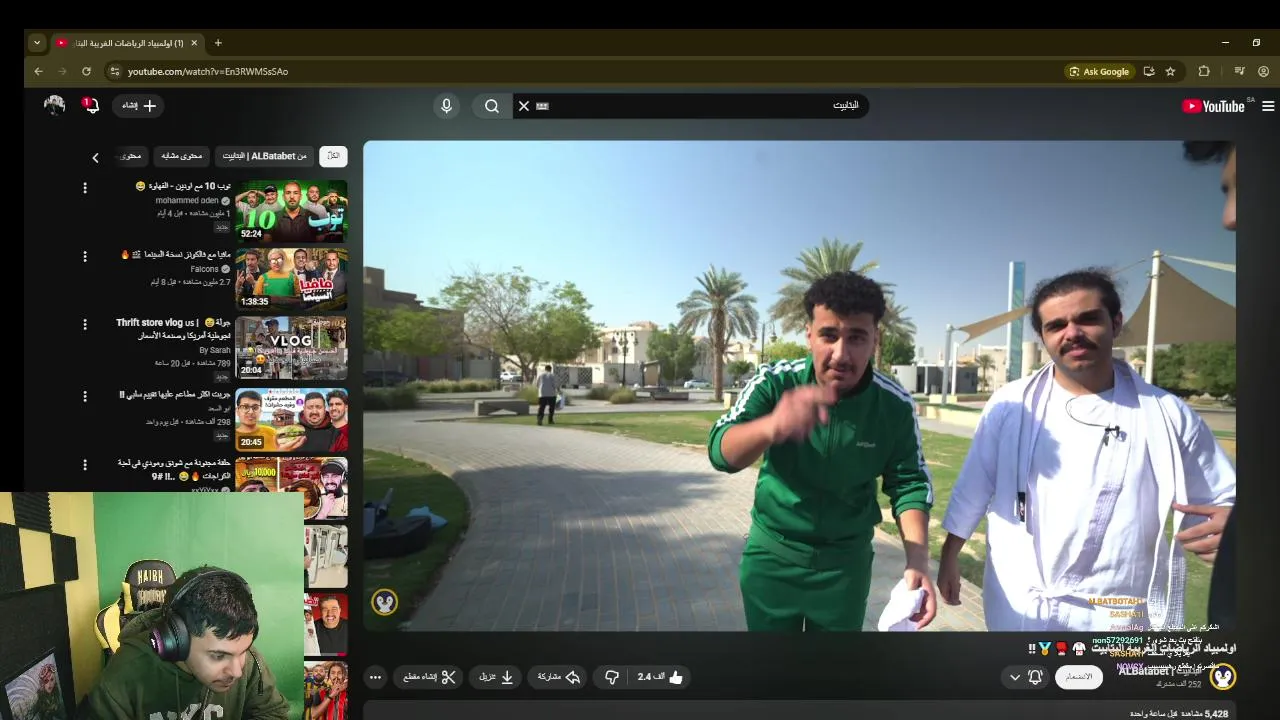Viewport: 1280px width, 720px height.
Task: Select 'من ALBatabet' filter chip
Action: pyautogui.click(x=264, y=156)
